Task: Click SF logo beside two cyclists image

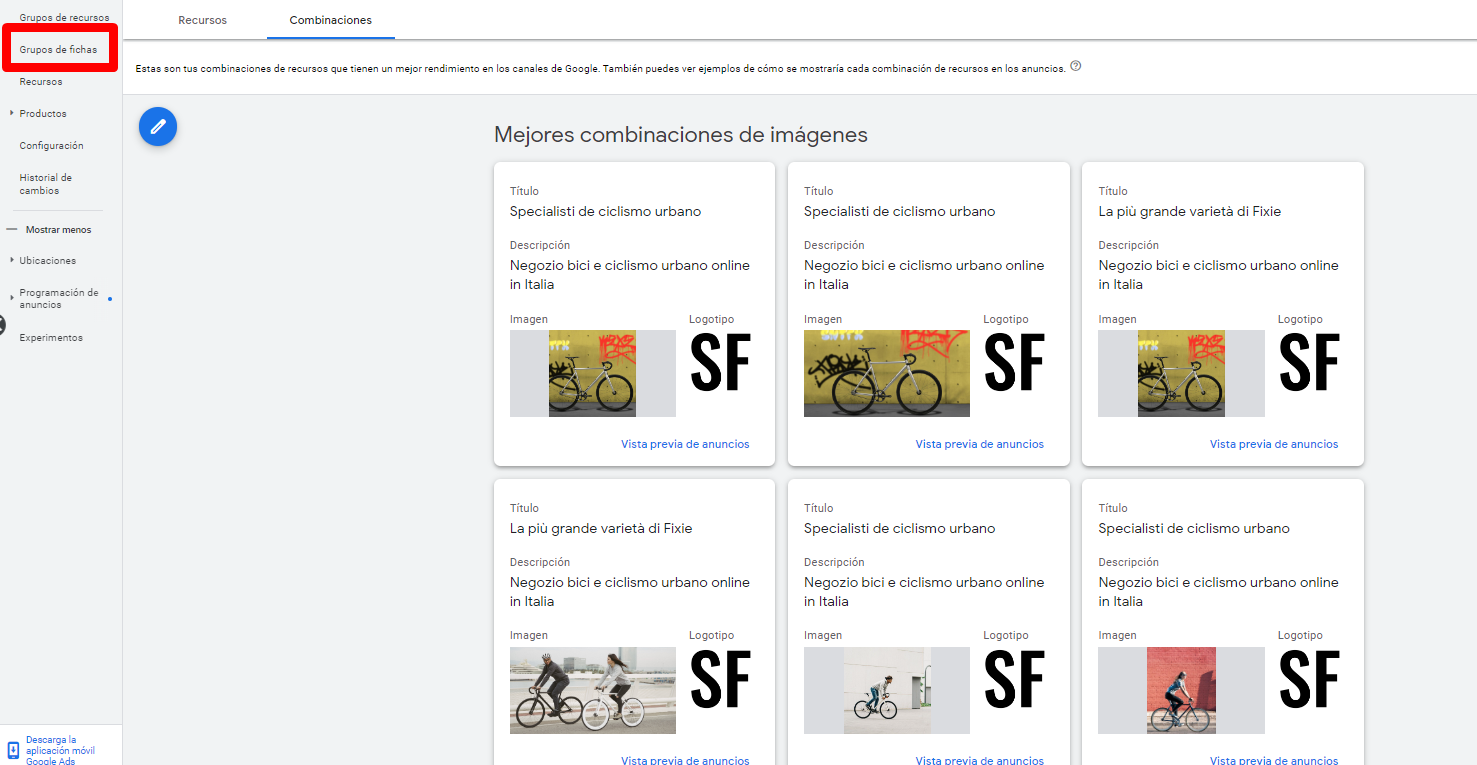Action: click(720, 680)
